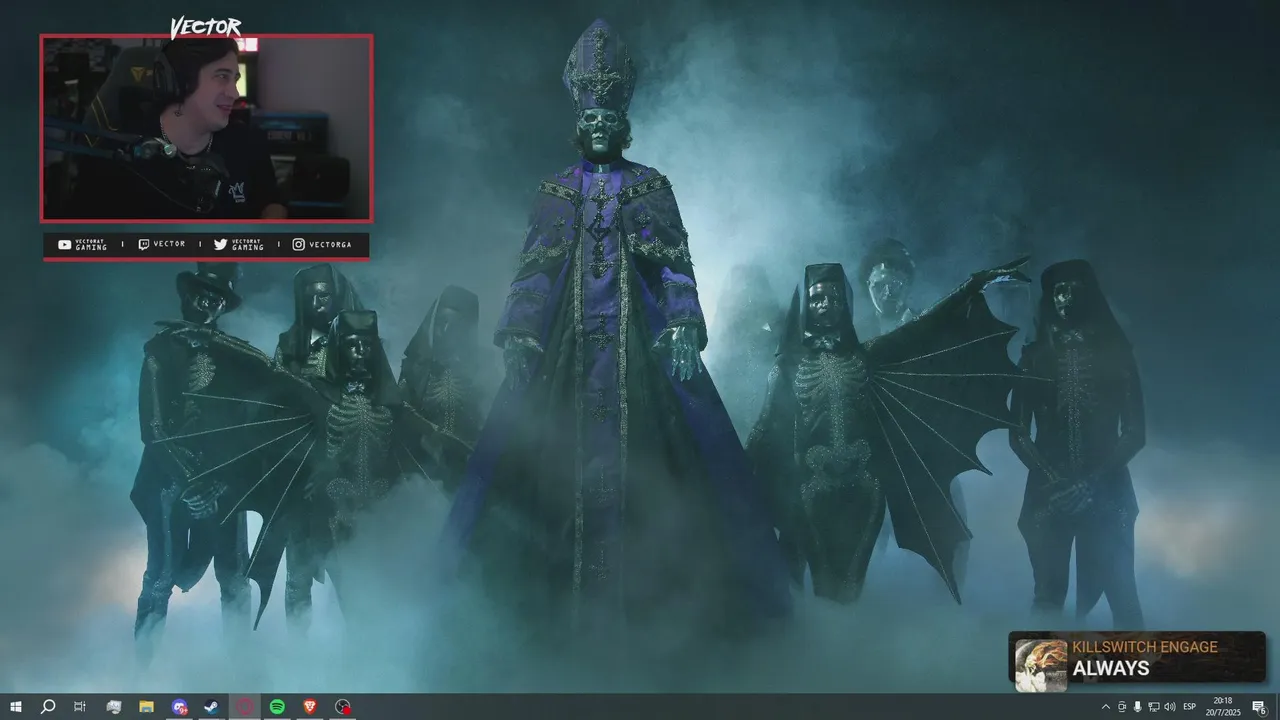Screen dimensions: 1280x720
Task: Open Brave browser from the taskbar
Action: (310, 707)
